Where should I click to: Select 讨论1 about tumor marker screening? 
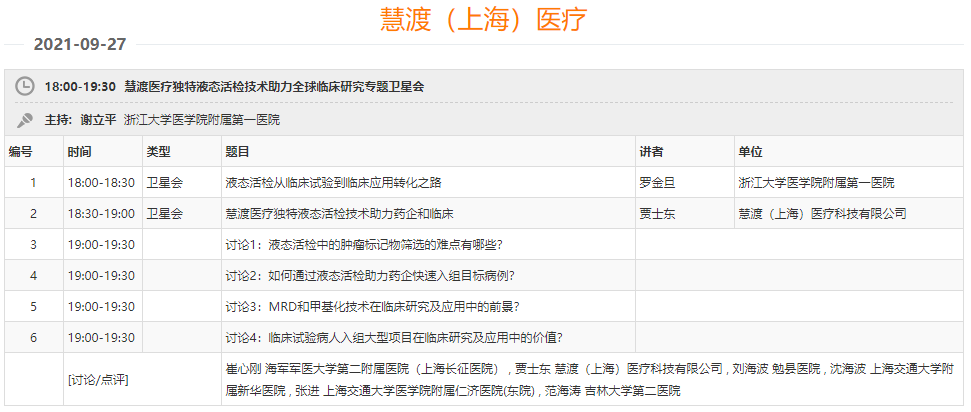tap(364, 245)
